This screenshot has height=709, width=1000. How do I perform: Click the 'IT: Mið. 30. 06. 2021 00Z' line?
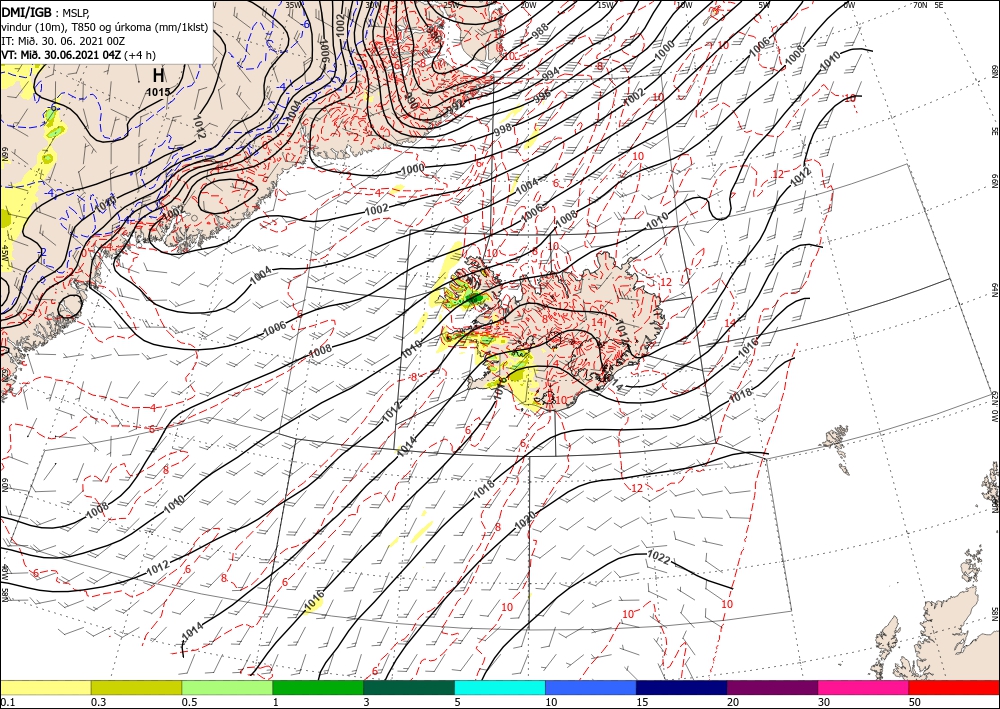(x=61, y=40)
